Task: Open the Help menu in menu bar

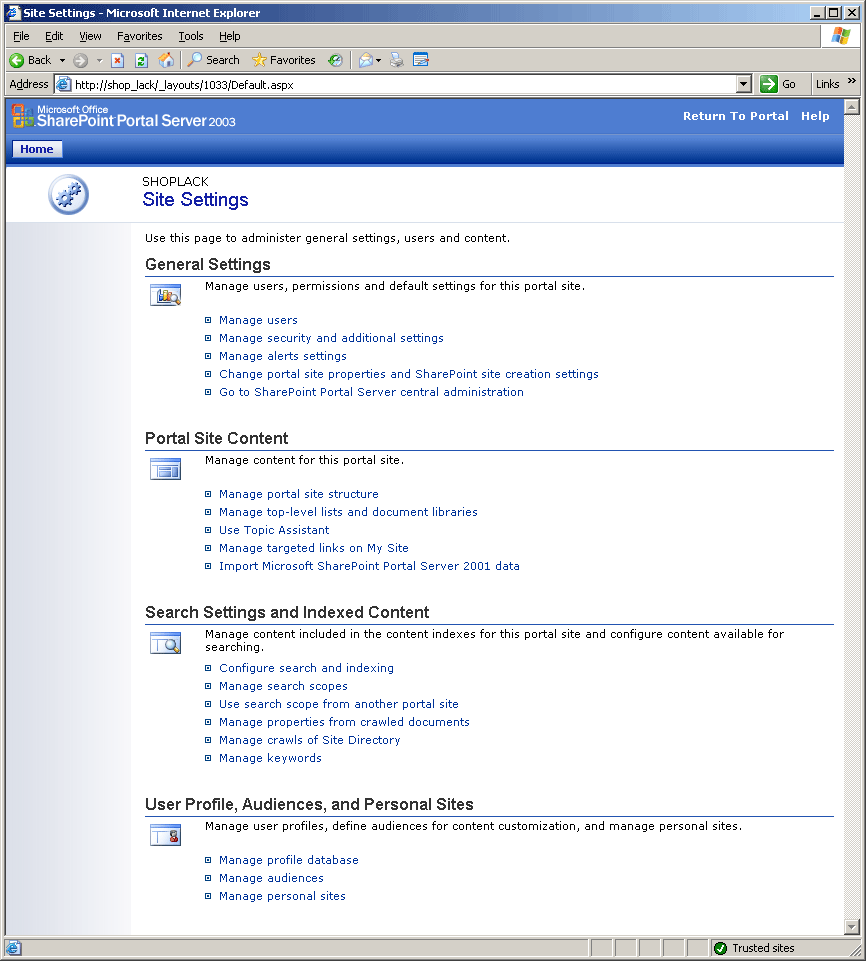Action: click(x=230, y=36)
